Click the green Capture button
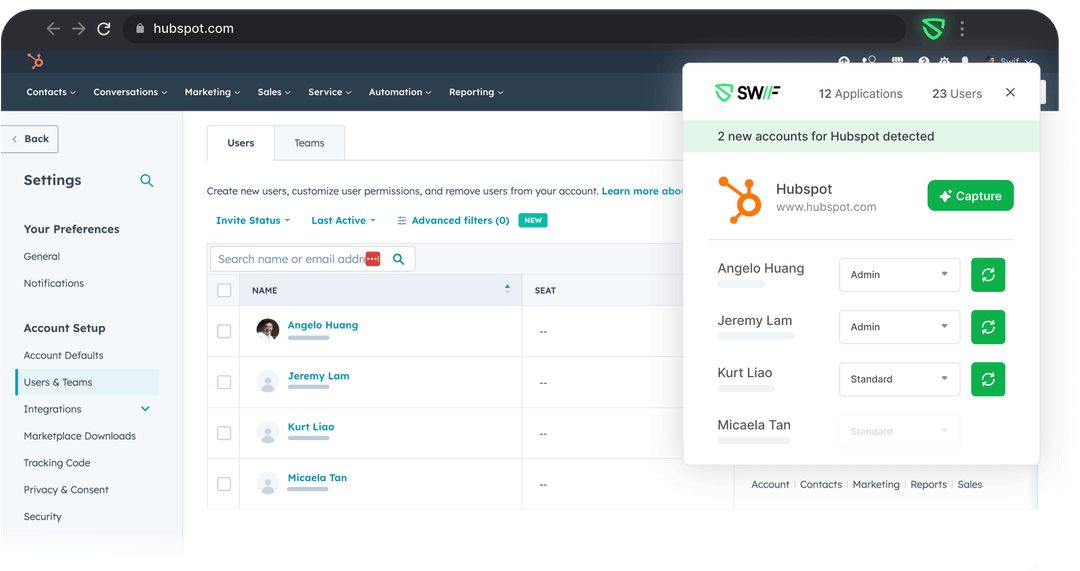Image resolution: width=1080 pixels, height=571 pixels. pyautogui.click(x=970, y=196)
